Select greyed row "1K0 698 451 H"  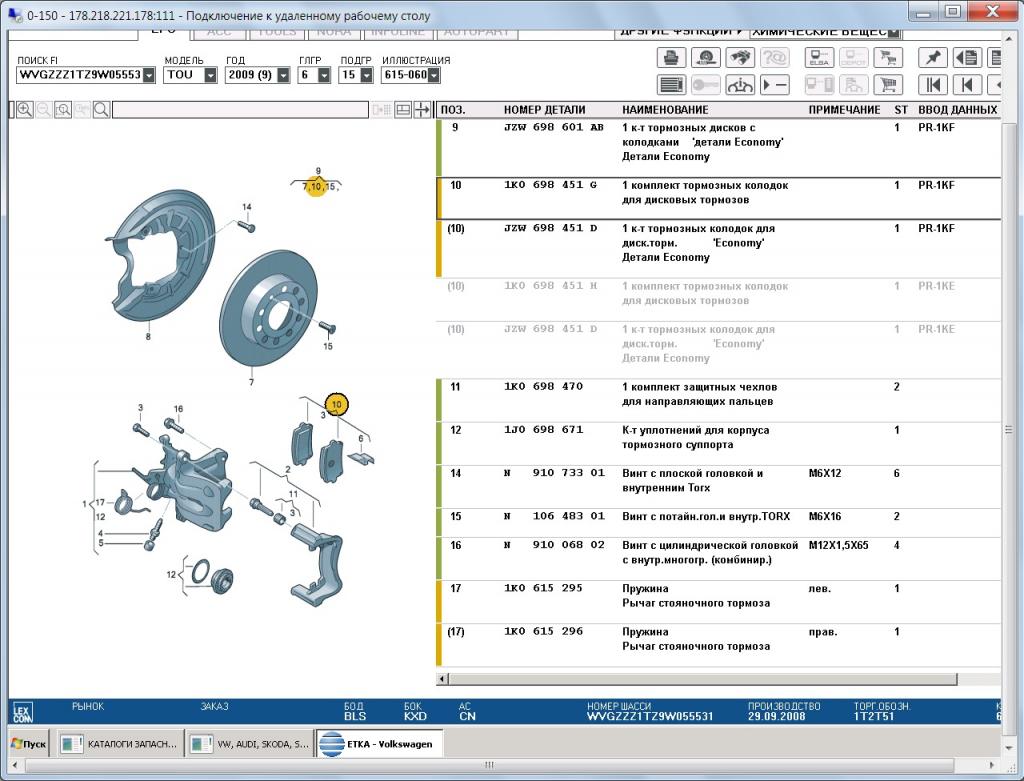coord(718,299)
